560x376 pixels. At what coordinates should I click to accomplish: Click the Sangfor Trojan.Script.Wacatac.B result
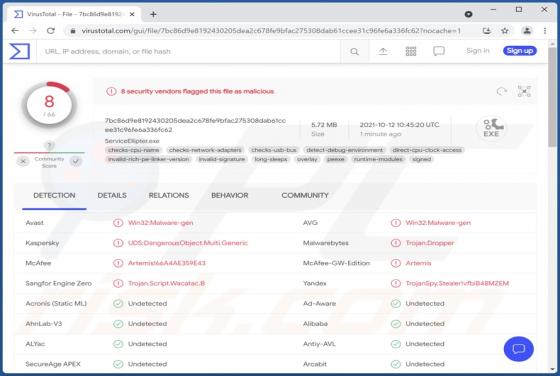coord(166,284)
